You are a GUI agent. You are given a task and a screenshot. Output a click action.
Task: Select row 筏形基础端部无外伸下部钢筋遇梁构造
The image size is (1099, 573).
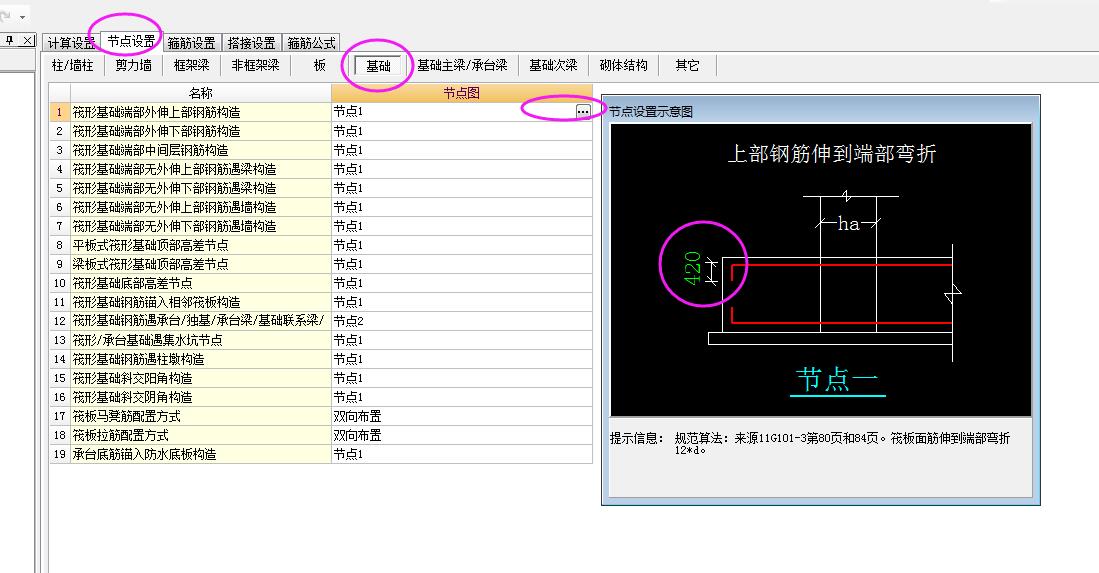200,188
